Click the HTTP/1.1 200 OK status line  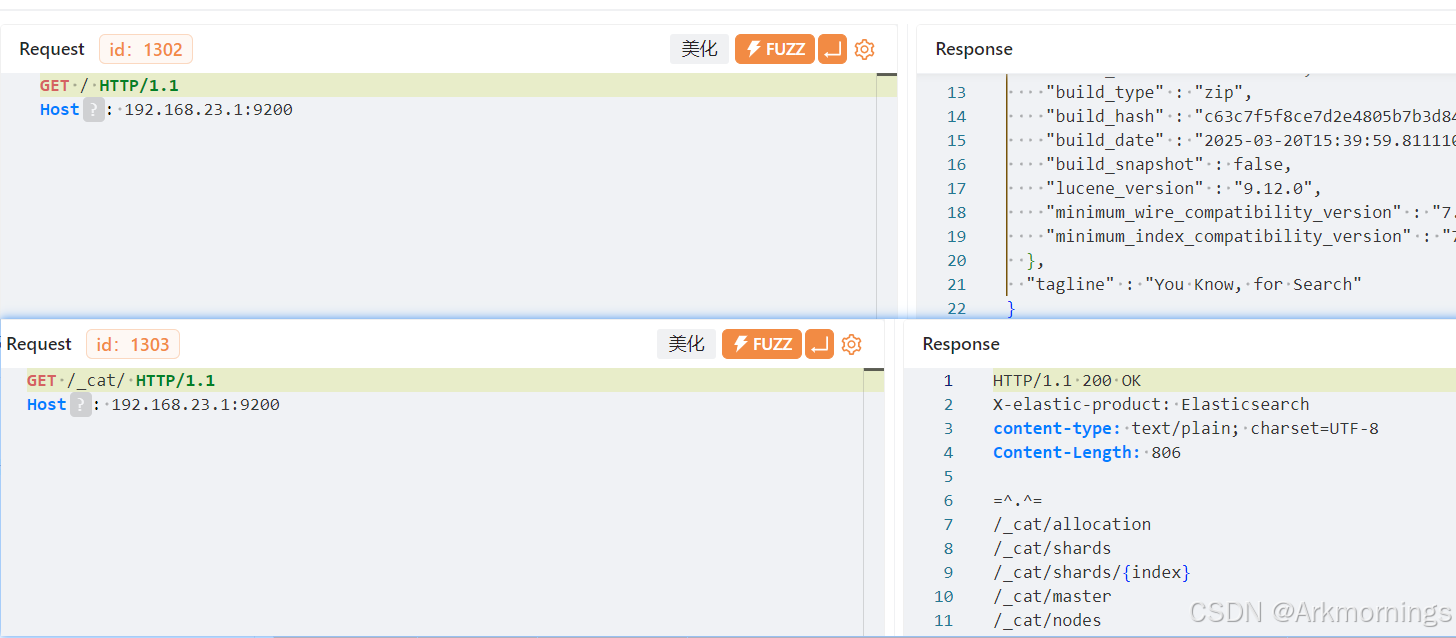pos(1067,381)
